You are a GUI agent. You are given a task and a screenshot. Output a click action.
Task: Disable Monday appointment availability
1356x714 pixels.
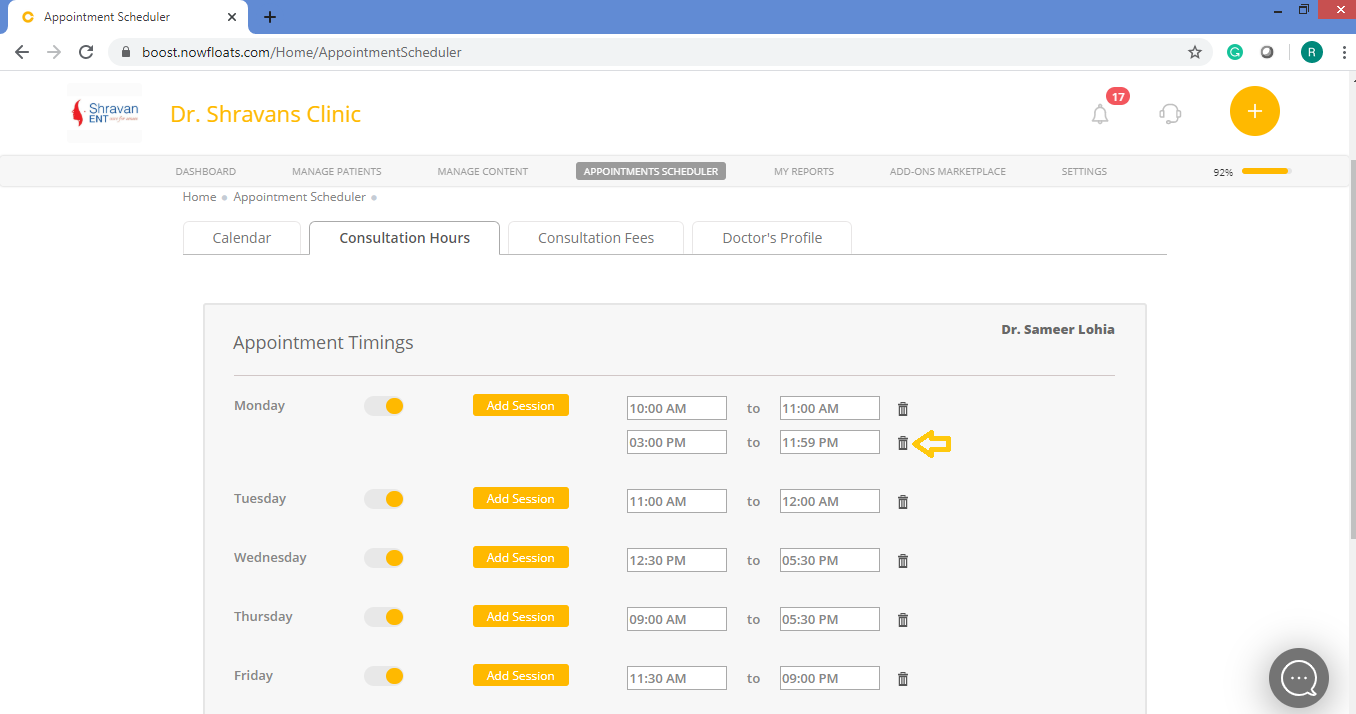pos(384,406)
